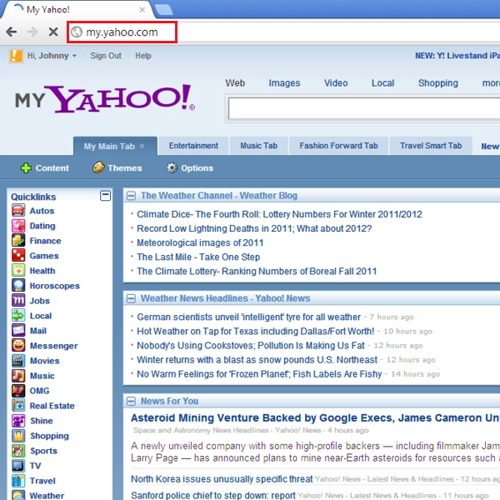Click the Yahoo exclamation avatar icon
Viewport: 500px width, 500px height.
(16, 56)
